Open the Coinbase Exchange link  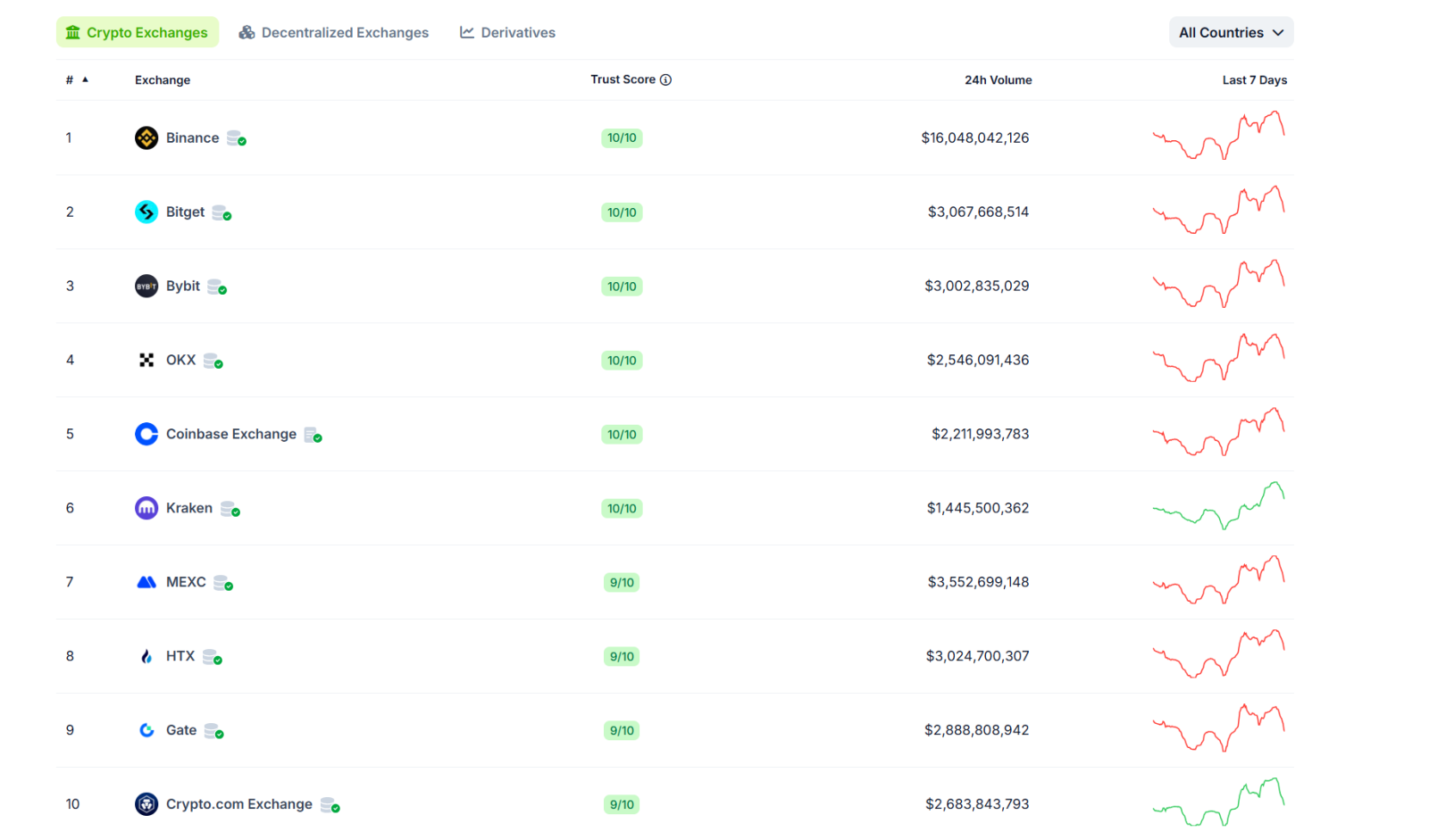pos(231,434)
